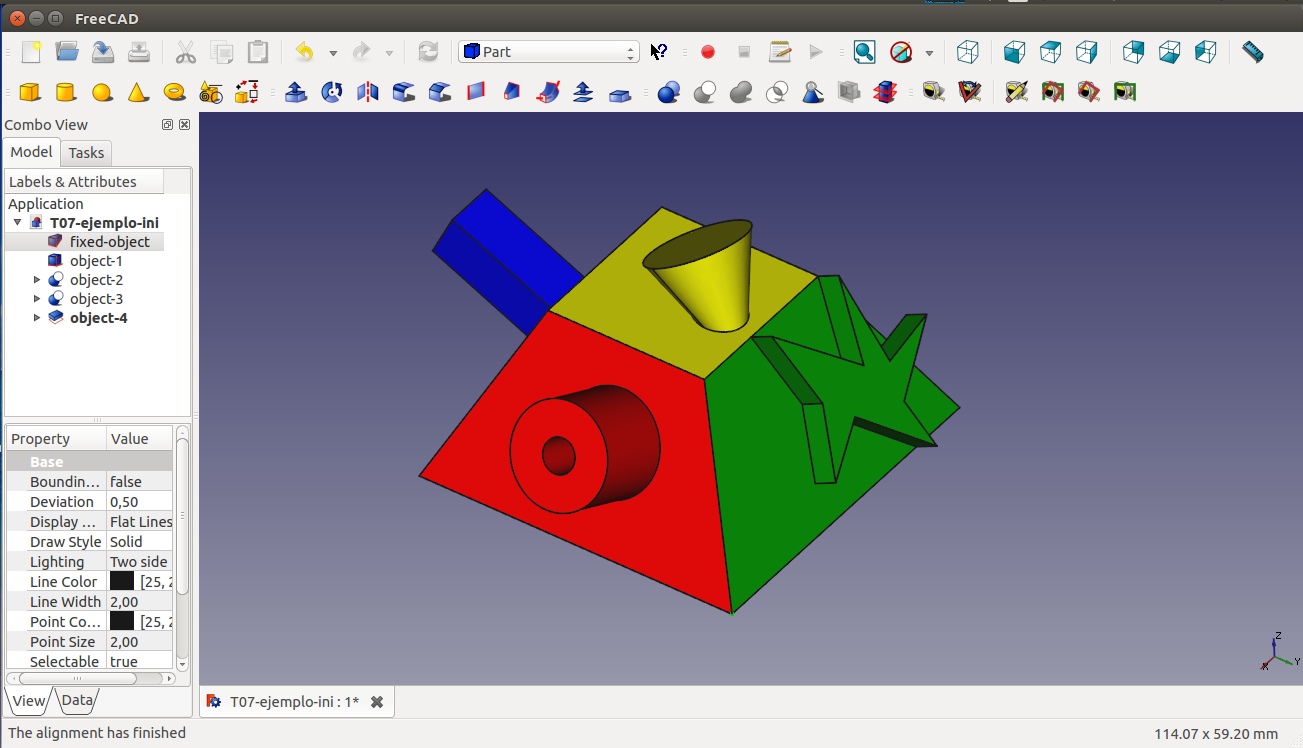The height and width of the screenshot is (748, 1303).
Task: Expand the object-2 tree node
Action: [x=38, y=280]
